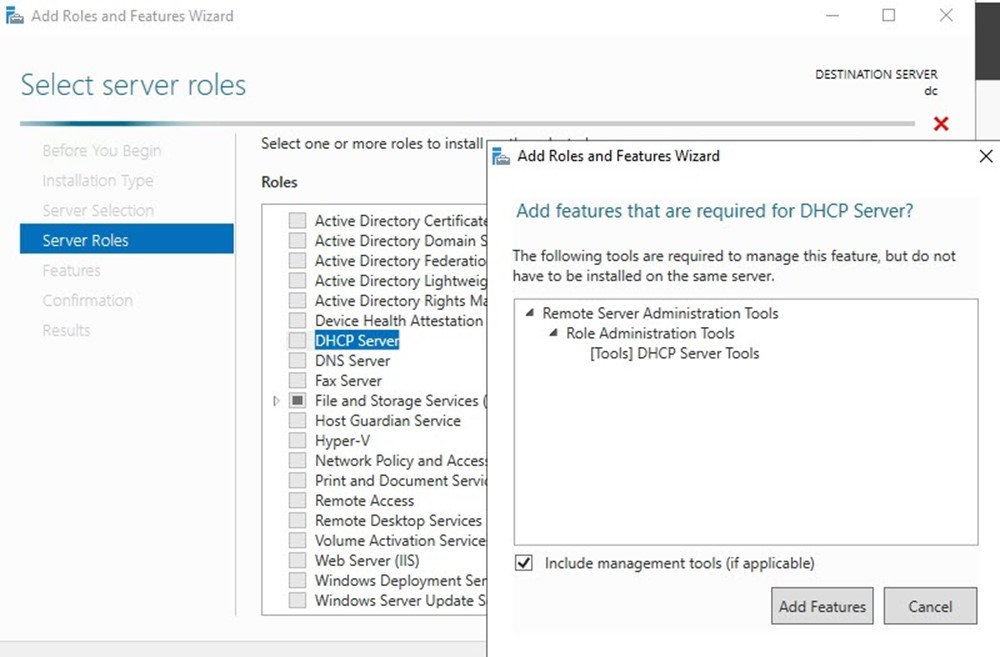The height and width of the screenshot is (657, 1000).
Task: Click the Select server roles heading
Action: pos(133,85)
